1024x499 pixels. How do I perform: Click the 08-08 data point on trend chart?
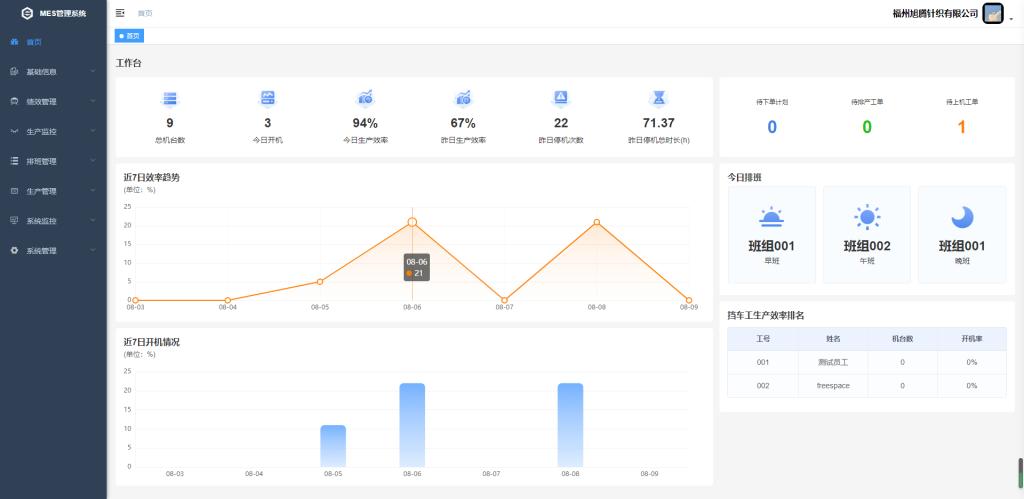click(x=597, y=222)
